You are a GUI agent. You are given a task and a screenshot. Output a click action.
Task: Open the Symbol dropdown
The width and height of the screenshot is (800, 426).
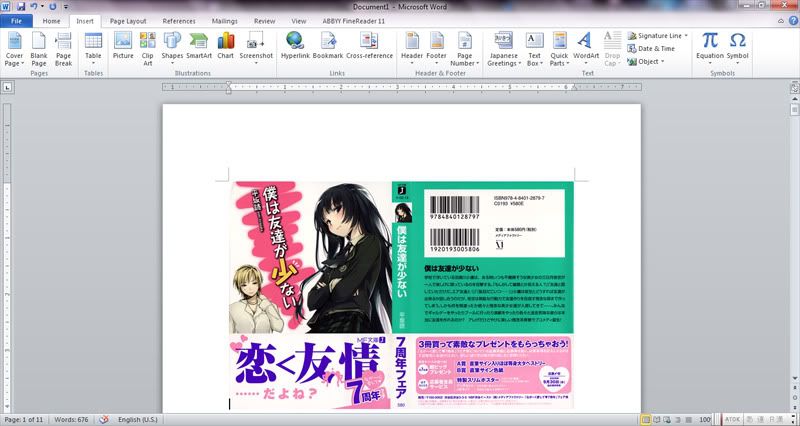737,49
